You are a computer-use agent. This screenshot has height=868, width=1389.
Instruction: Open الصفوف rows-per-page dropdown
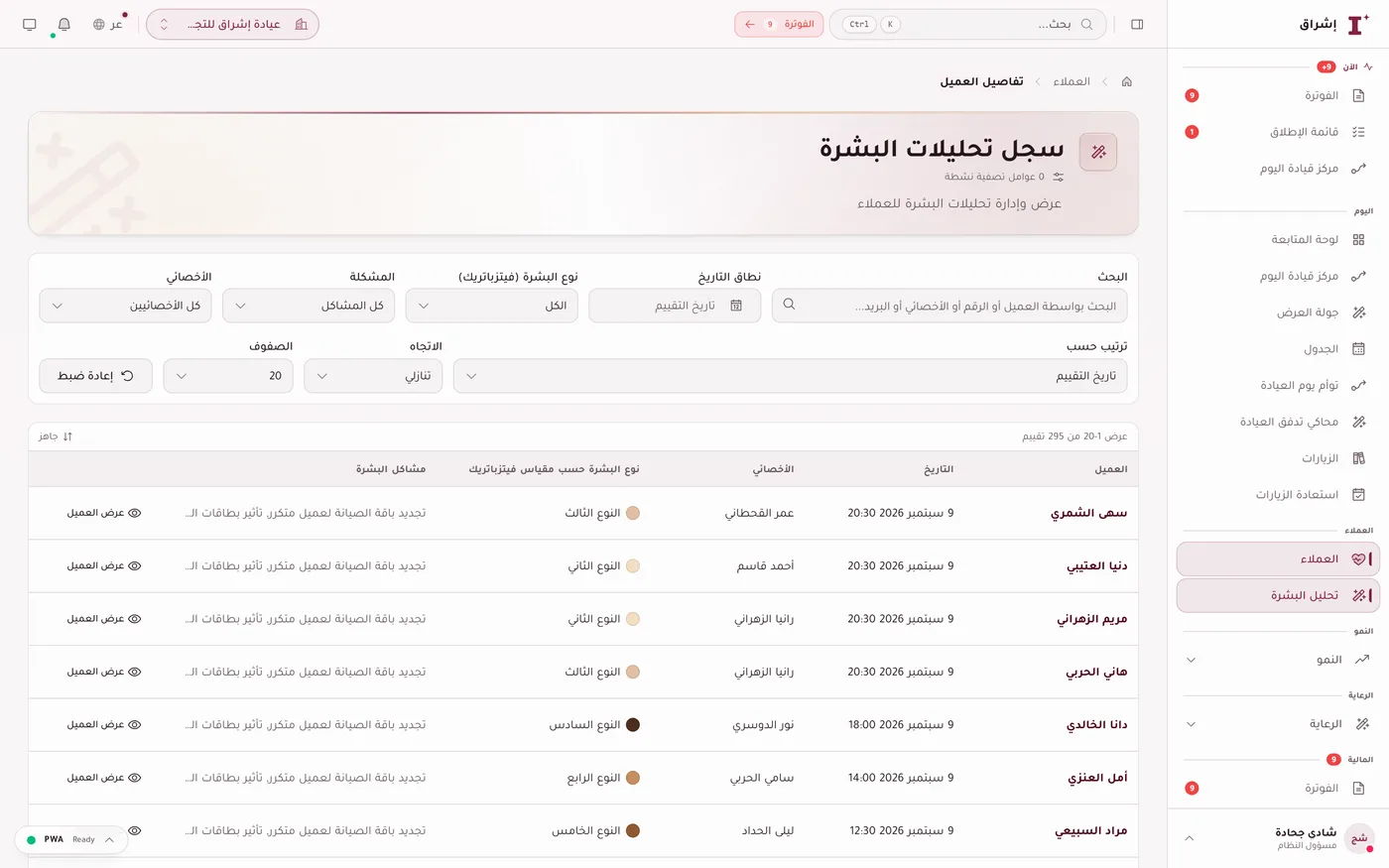(x=228, y=376)
